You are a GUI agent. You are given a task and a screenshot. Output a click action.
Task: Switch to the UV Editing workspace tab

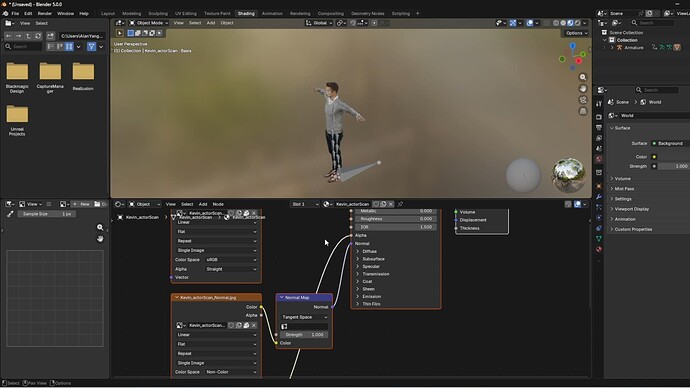point(186,14)
